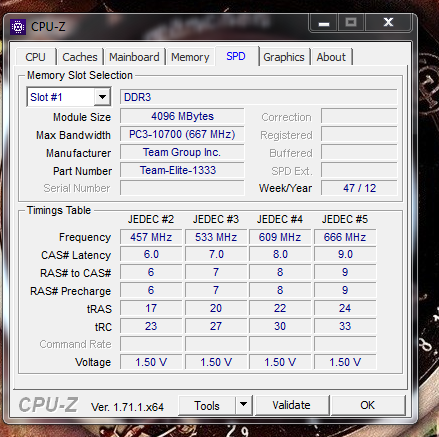Click the JEDEC #3 RAS# to CAS# value
This screenshot has height=437, width=439.
[216, 272]
